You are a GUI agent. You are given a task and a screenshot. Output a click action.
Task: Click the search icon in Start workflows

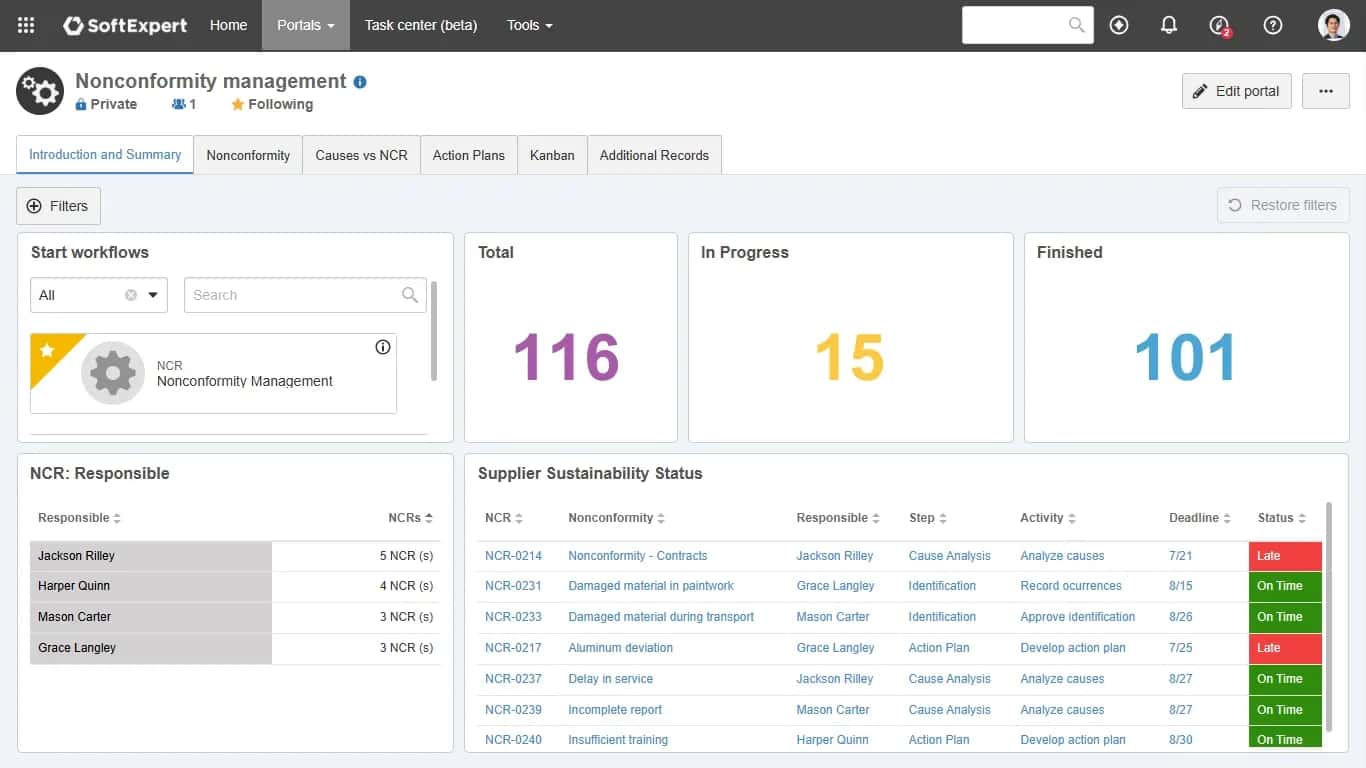pyautogui.click(x=410, y=295)
